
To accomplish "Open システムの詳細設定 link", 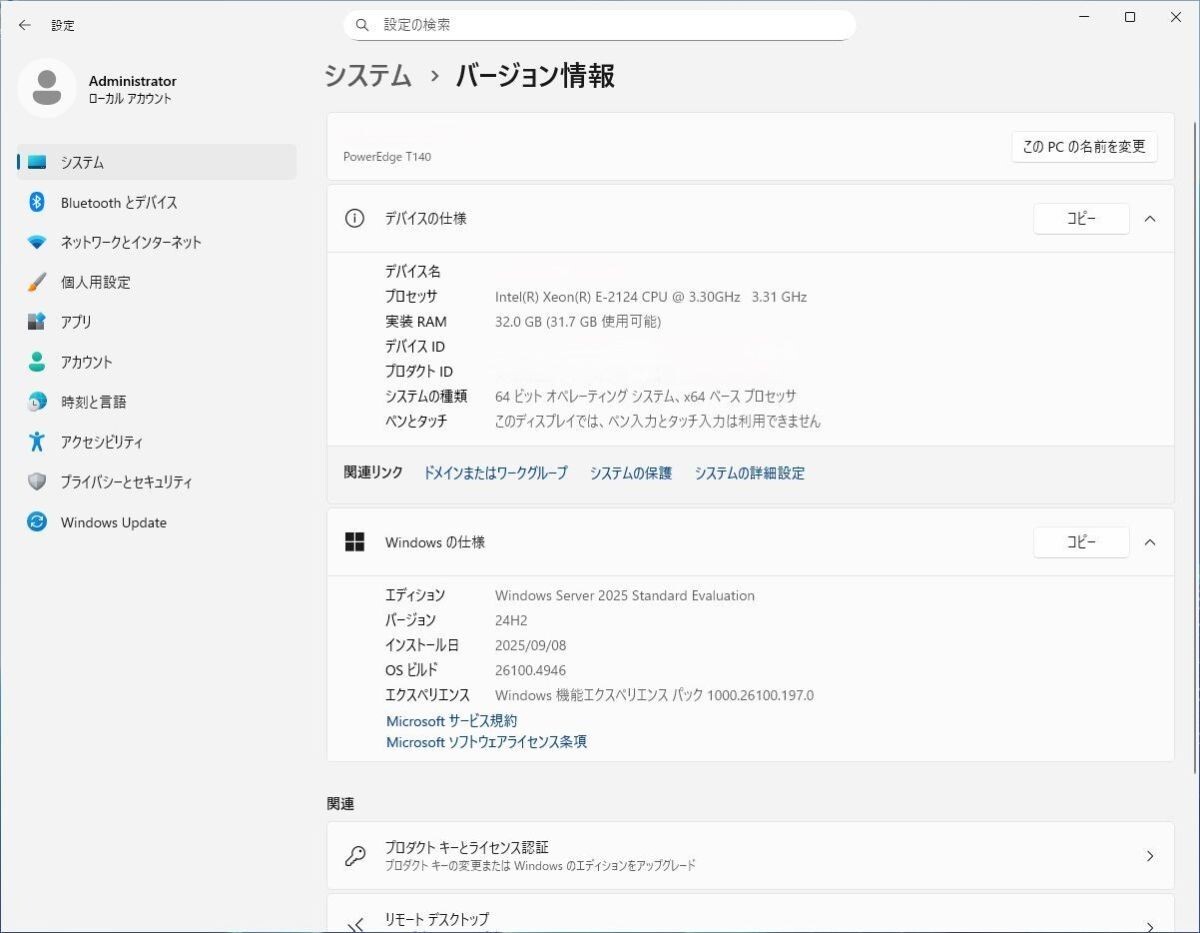I will [749, 473].
